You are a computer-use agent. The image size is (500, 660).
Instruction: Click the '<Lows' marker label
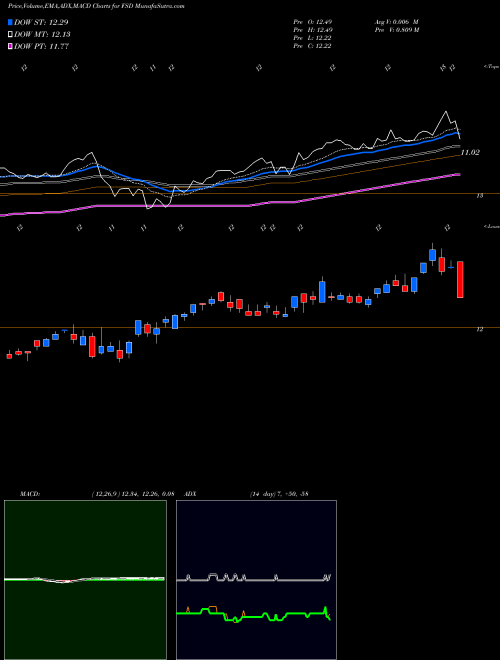pyautogui.click(x=491, y=226)
